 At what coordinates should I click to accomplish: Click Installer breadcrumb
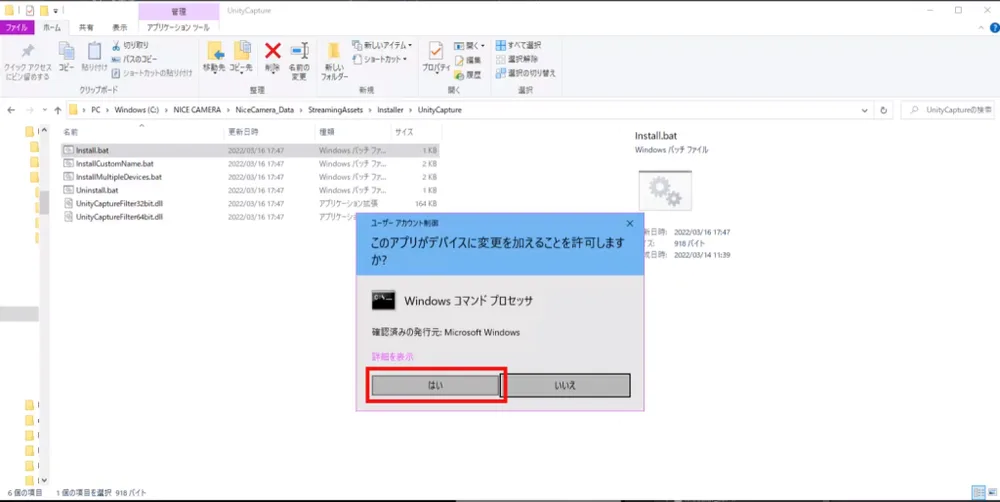390,110
